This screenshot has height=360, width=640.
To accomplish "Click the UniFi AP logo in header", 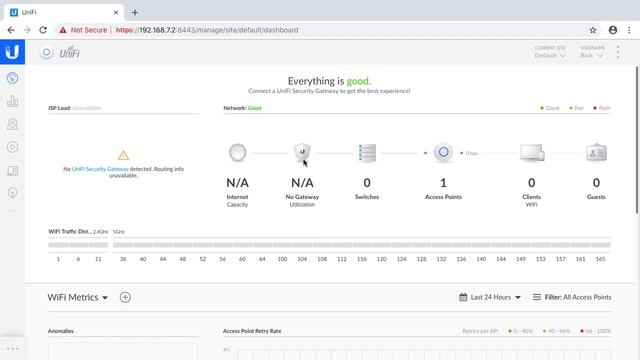I will pos(46,53).
